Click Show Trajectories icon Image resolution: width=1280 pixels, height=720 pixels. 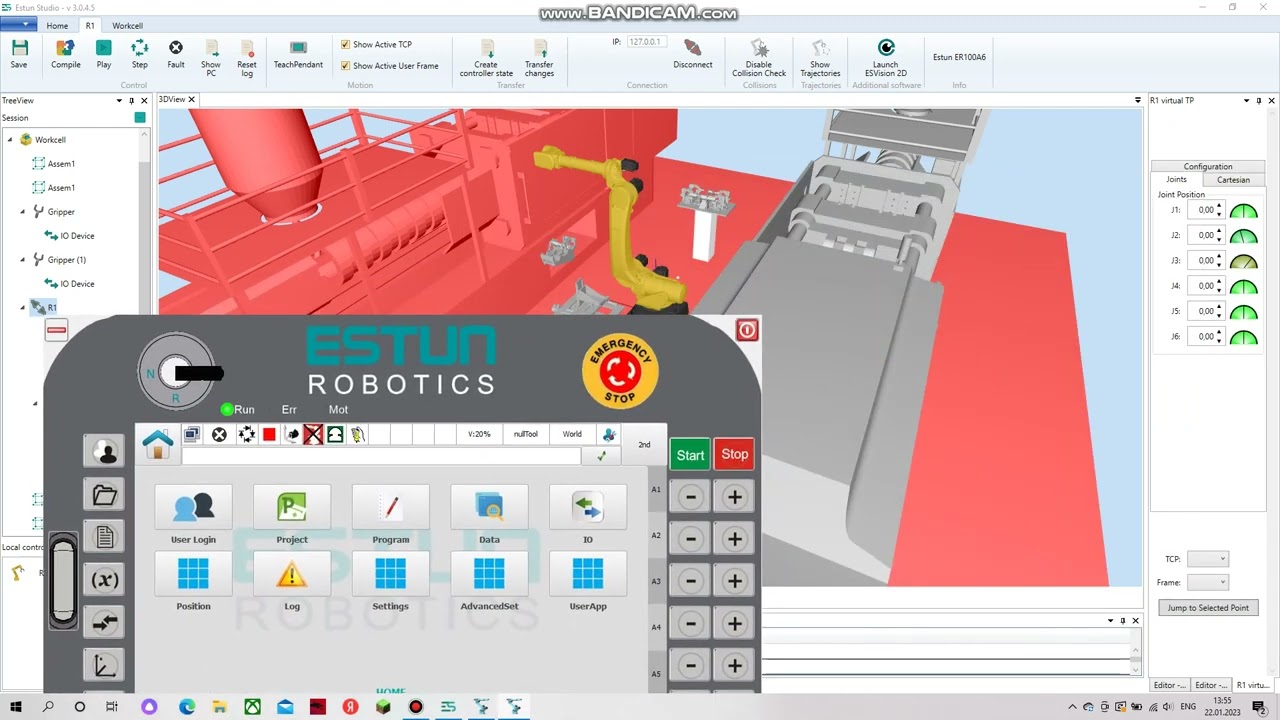[x=820, y=58]
